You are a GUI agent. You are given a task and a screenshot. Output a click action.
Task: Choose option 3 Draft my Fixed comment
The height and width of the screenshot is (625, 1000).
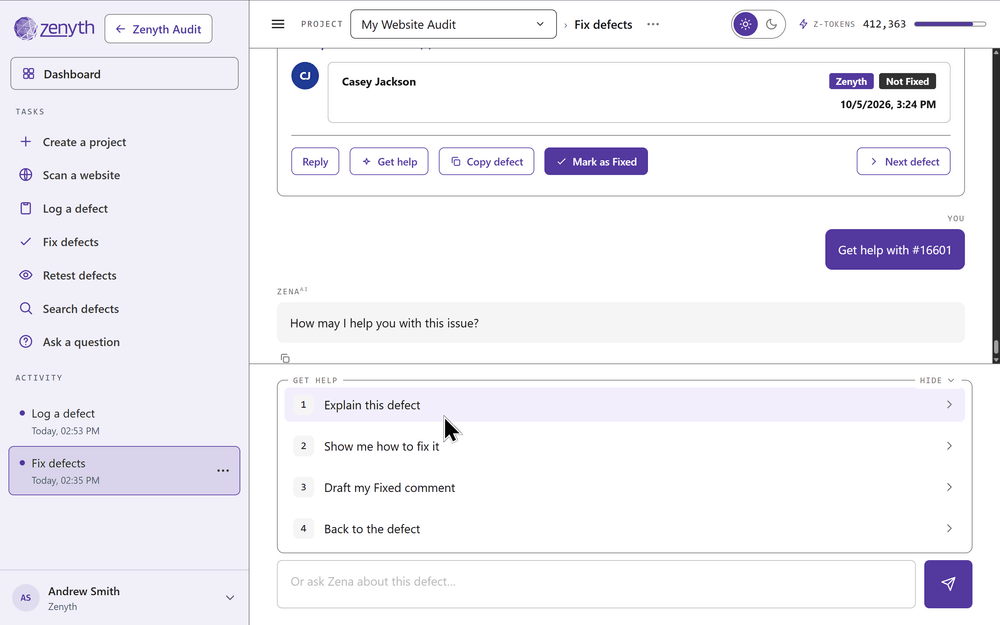pyautogui.click(x=624, y=487)
